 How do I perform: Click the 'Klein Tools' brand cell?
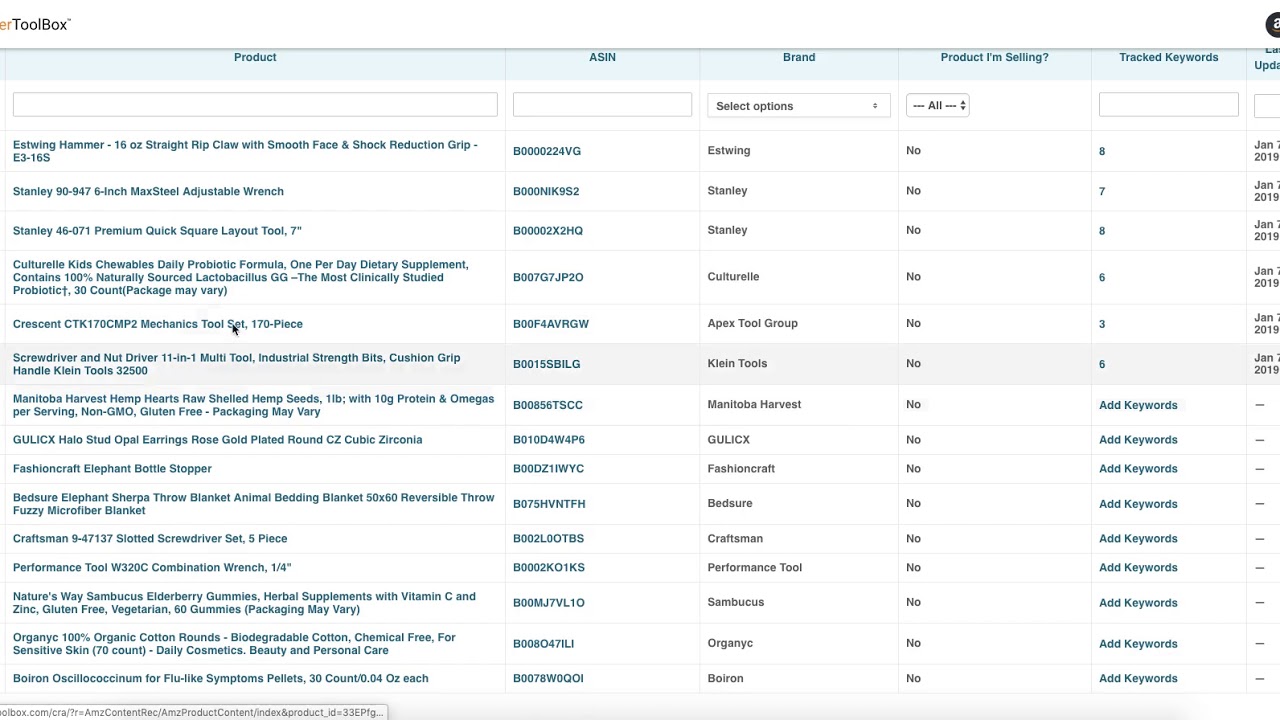(737, 363)
